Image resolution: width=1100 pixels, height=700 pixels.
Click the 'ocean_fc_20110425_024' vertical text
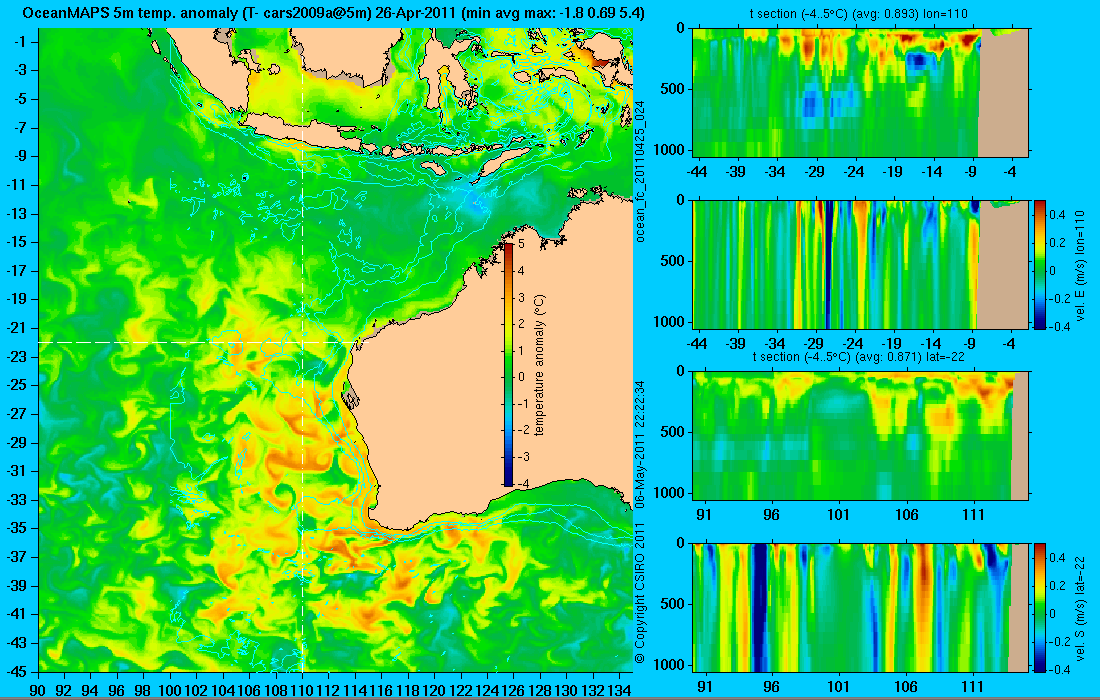640,171
